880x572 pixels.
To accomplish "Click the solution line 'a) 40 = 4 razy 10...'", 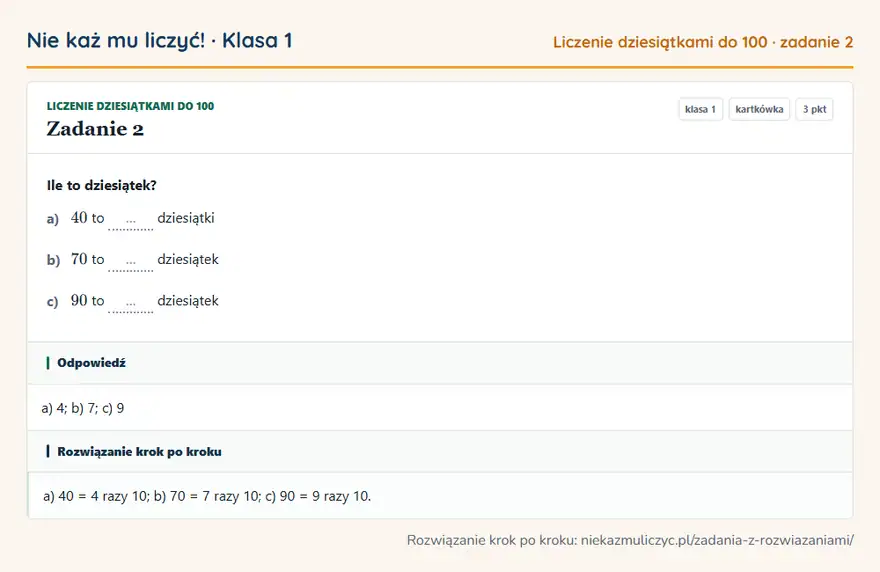I will click(x=207, y=496).
